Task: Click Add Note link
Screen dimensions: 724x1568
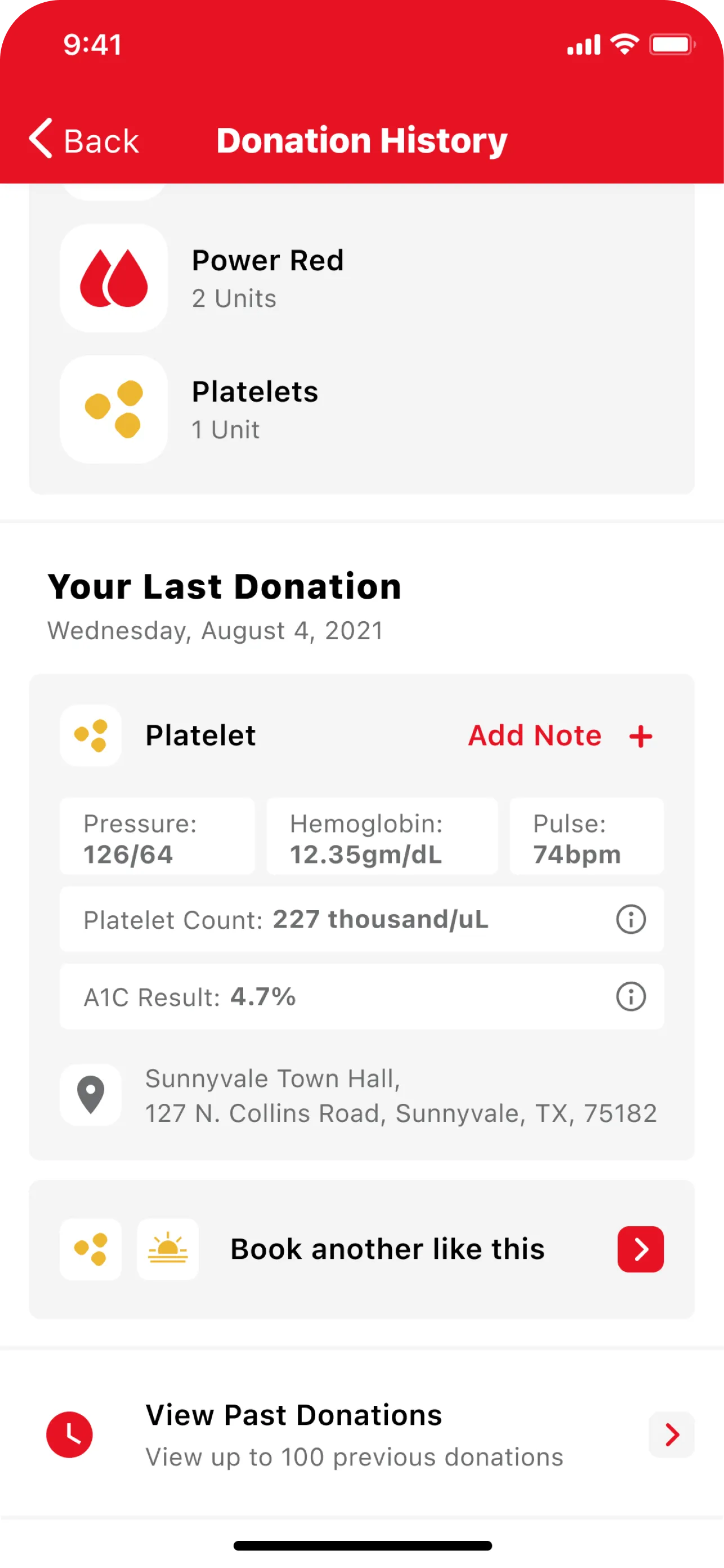Action: tap(534, 736)
